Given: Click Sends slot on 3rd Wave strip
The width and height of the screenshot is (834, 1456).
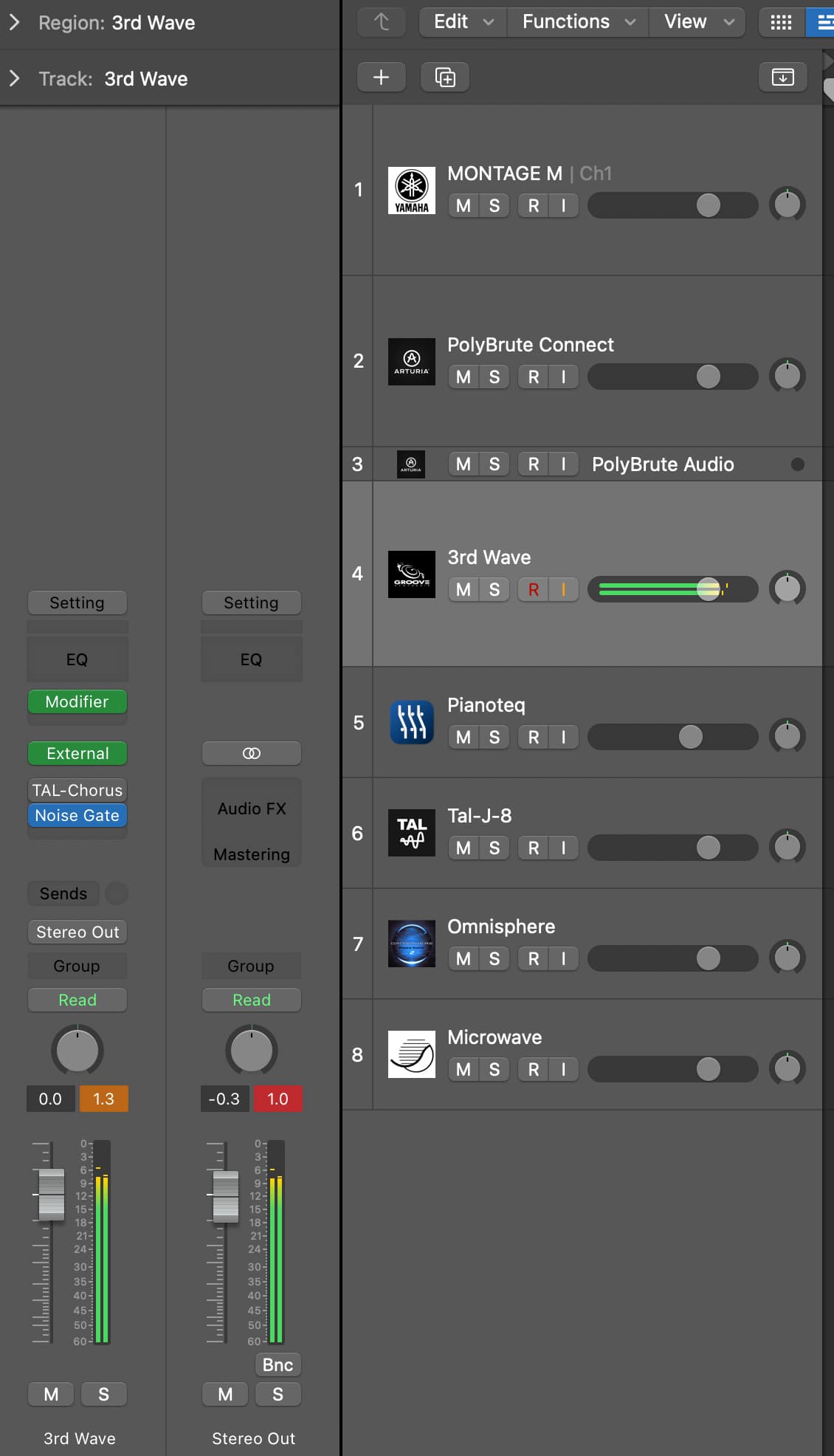Looking at the screenshot, I should click(x=63, y=893).
